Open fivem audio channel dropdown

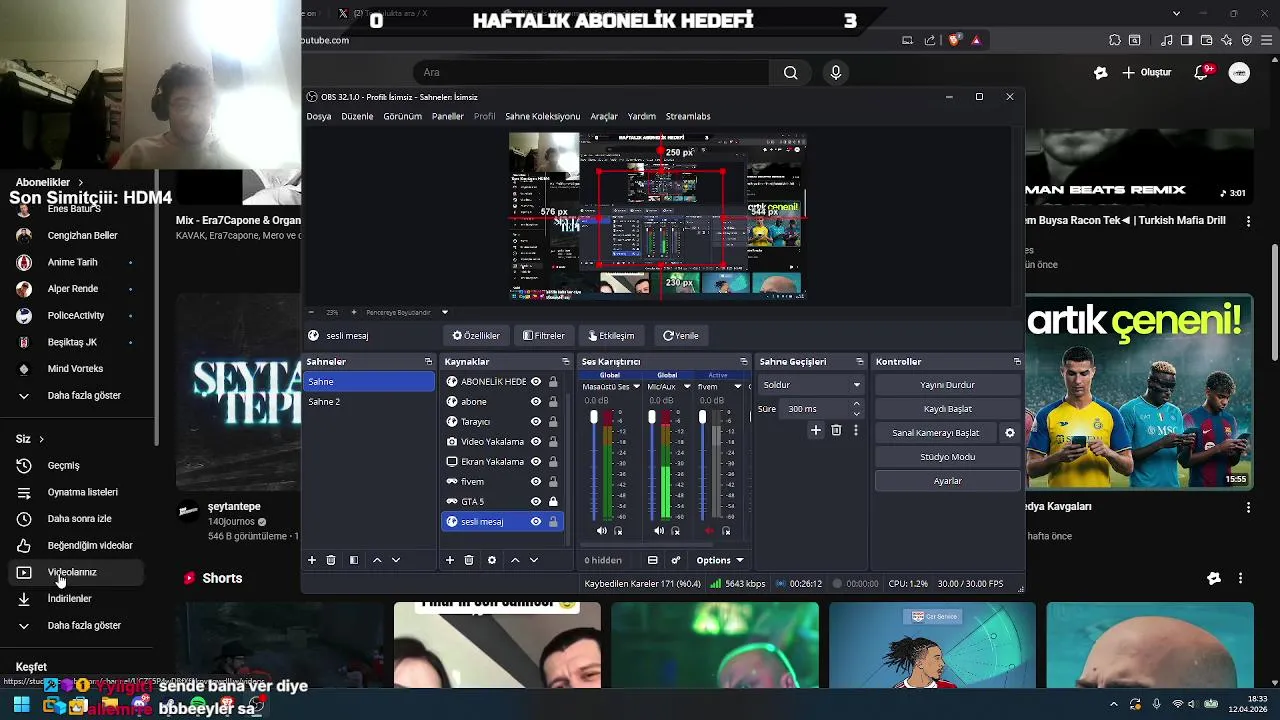pos(738,387)
